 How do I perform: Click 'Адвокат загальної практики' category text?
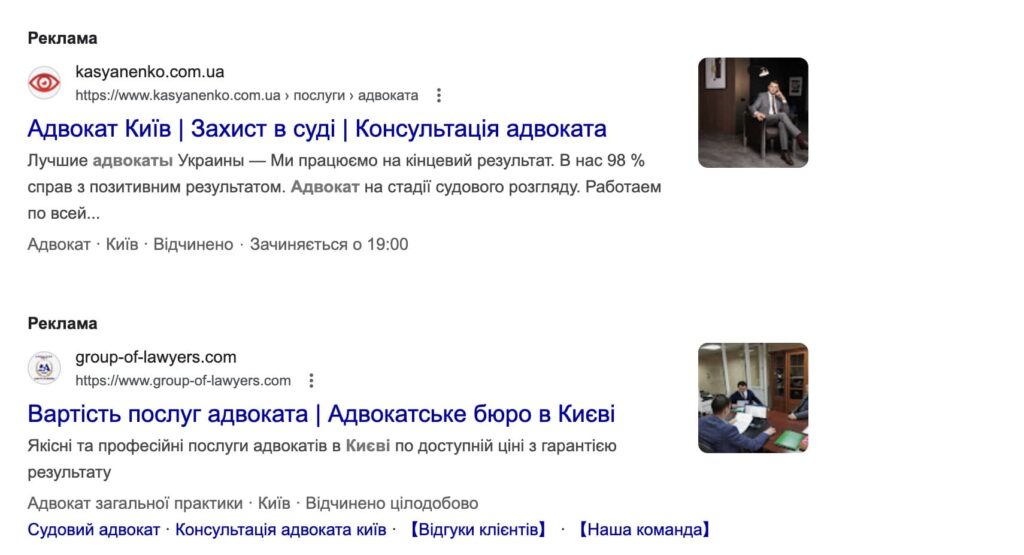tap(135, 503)
